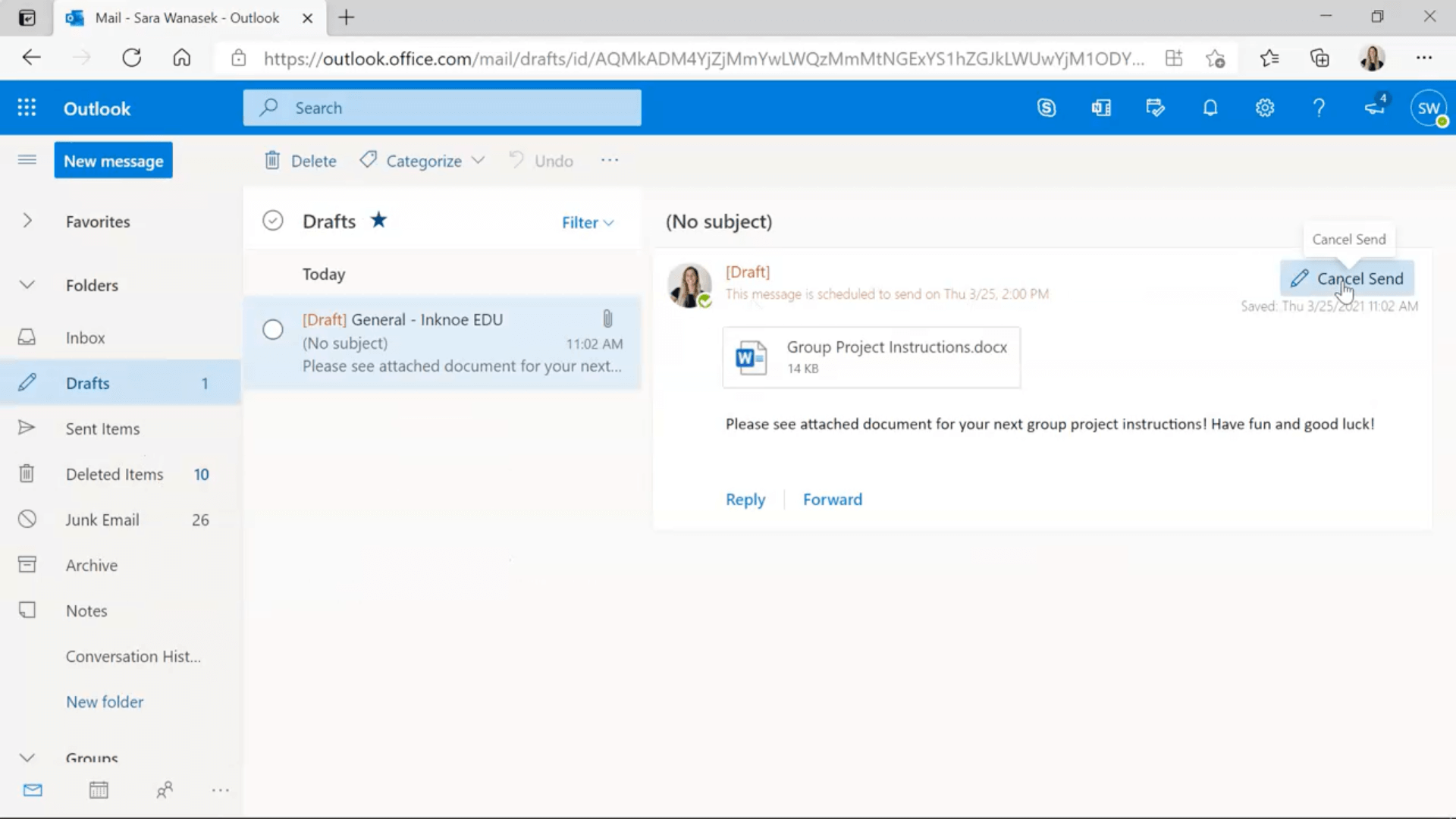Click the MyAnalytics insights icon

pos(1155,108)
